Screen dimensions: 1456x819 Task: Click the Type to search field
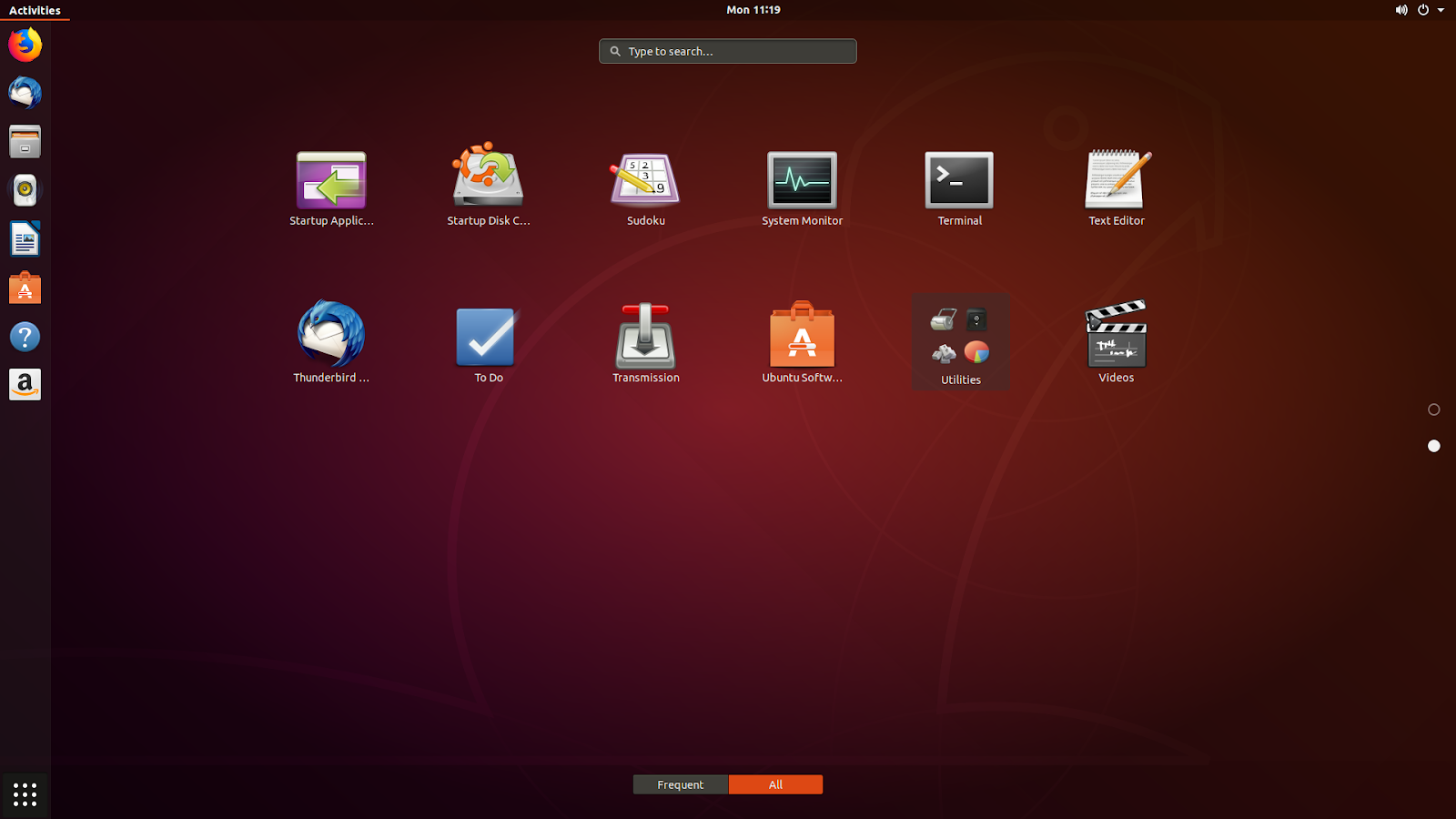[728, 51]
